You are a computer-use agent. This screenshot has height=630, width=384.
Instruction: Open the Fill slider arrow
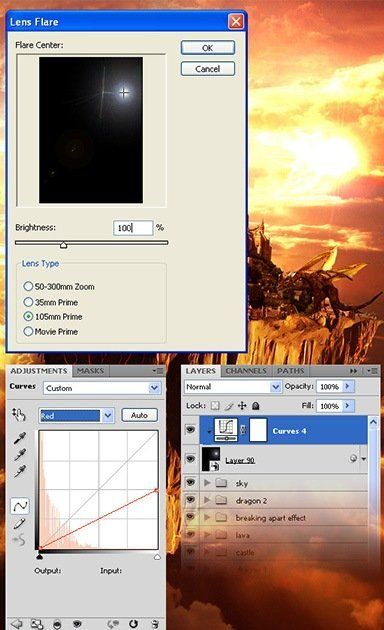tap(347, 406)
